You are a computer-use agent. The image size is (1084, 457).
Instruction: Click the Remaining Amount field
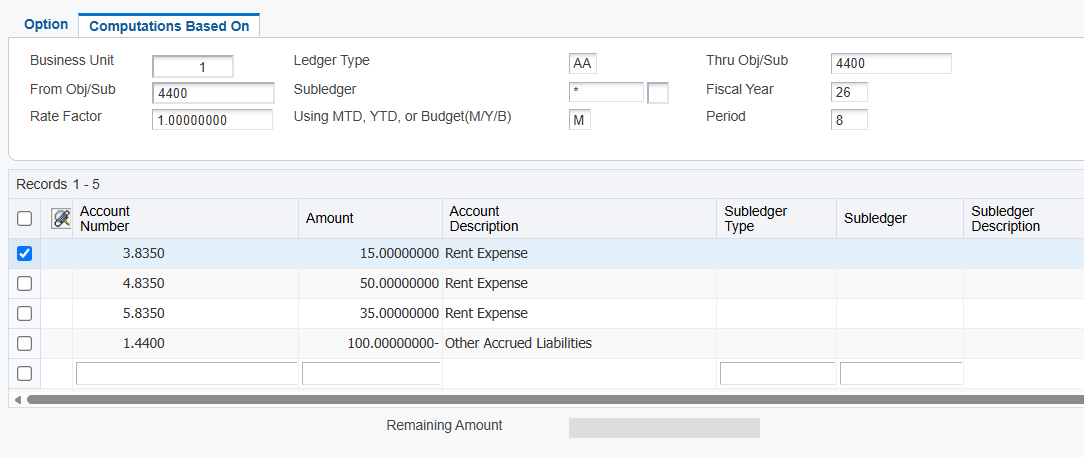664,428
